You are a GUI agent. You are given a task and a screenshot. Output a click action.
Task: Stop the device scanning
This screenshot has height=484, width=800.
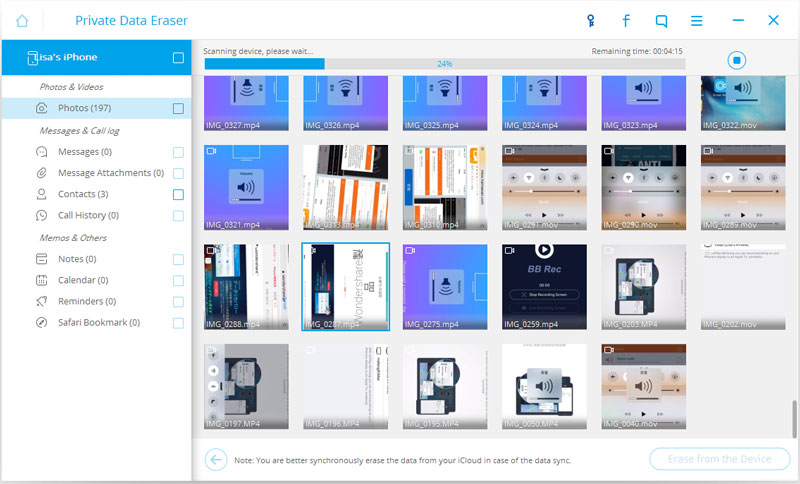click(736, 60)
